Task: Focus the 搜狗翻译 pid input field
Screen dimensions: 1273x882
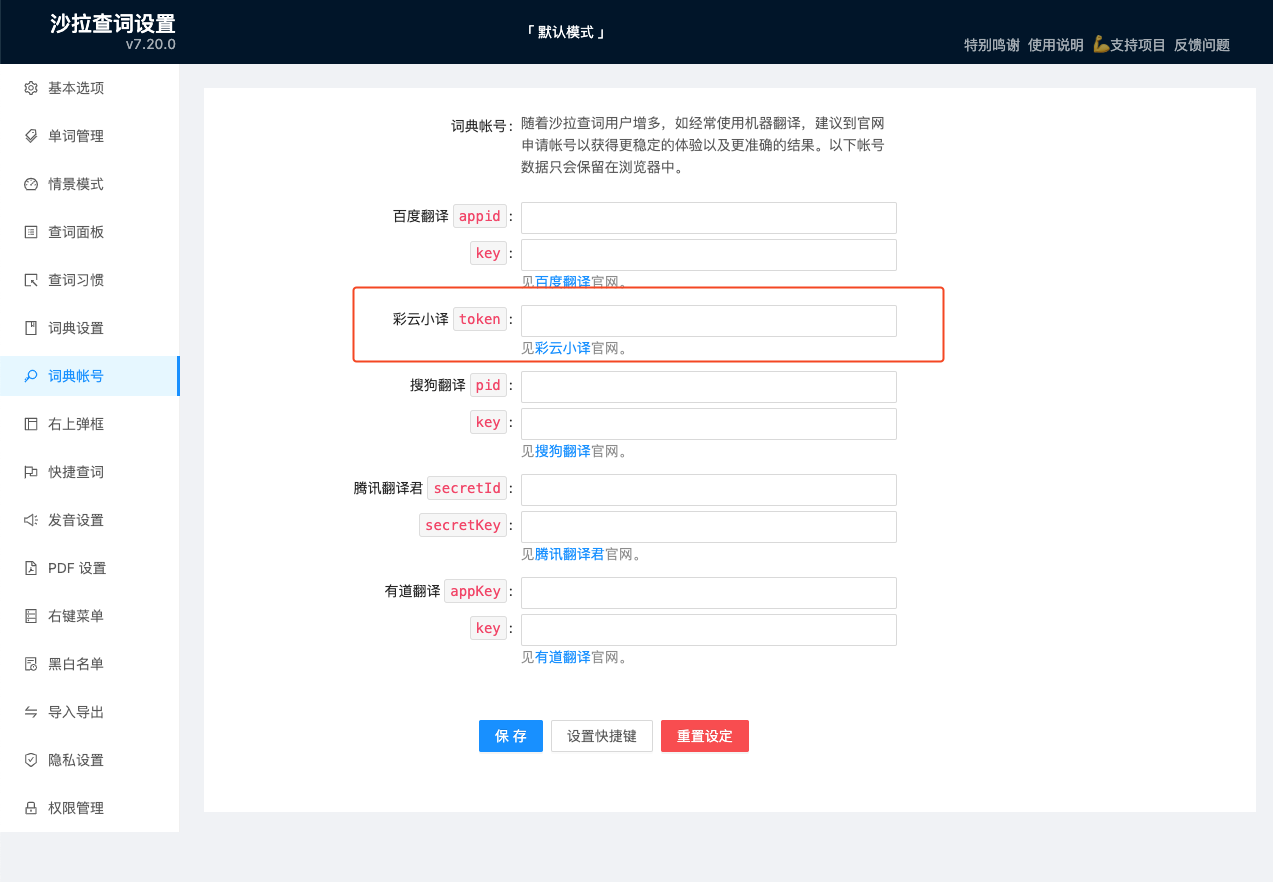Action: [709, 387]
